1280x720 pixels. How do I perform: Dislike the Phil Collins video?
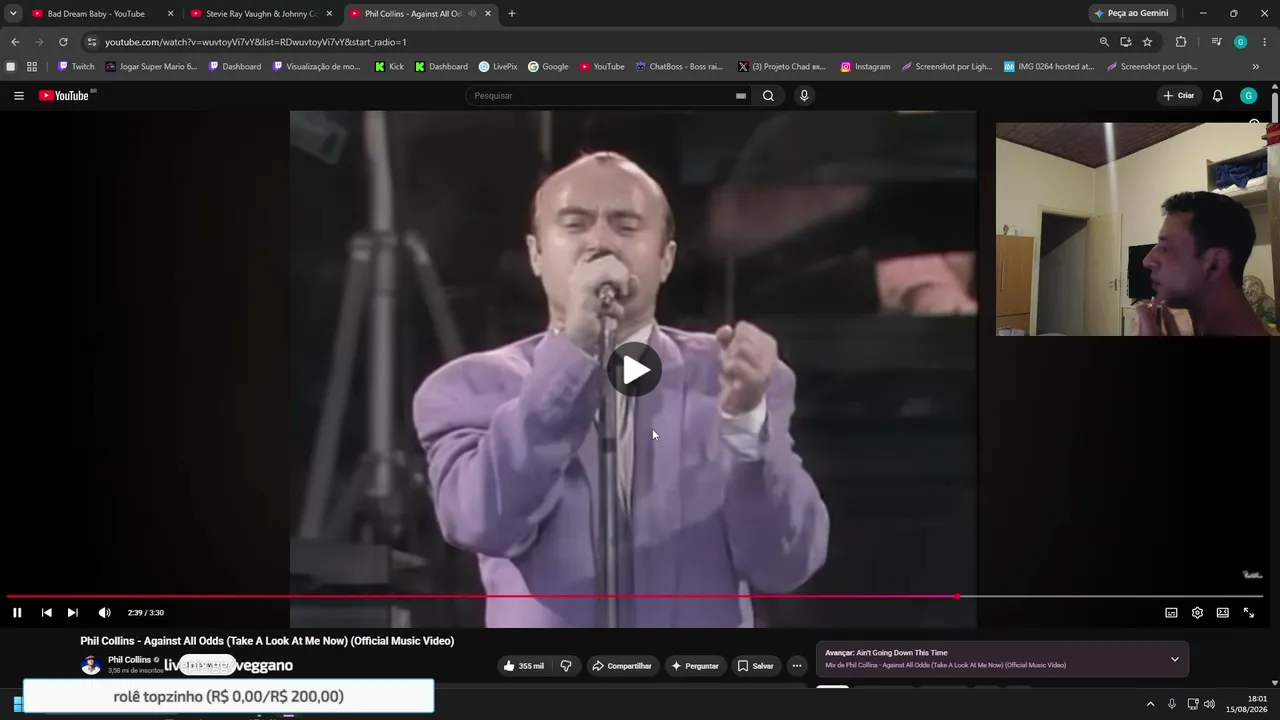tap(566, 666)
